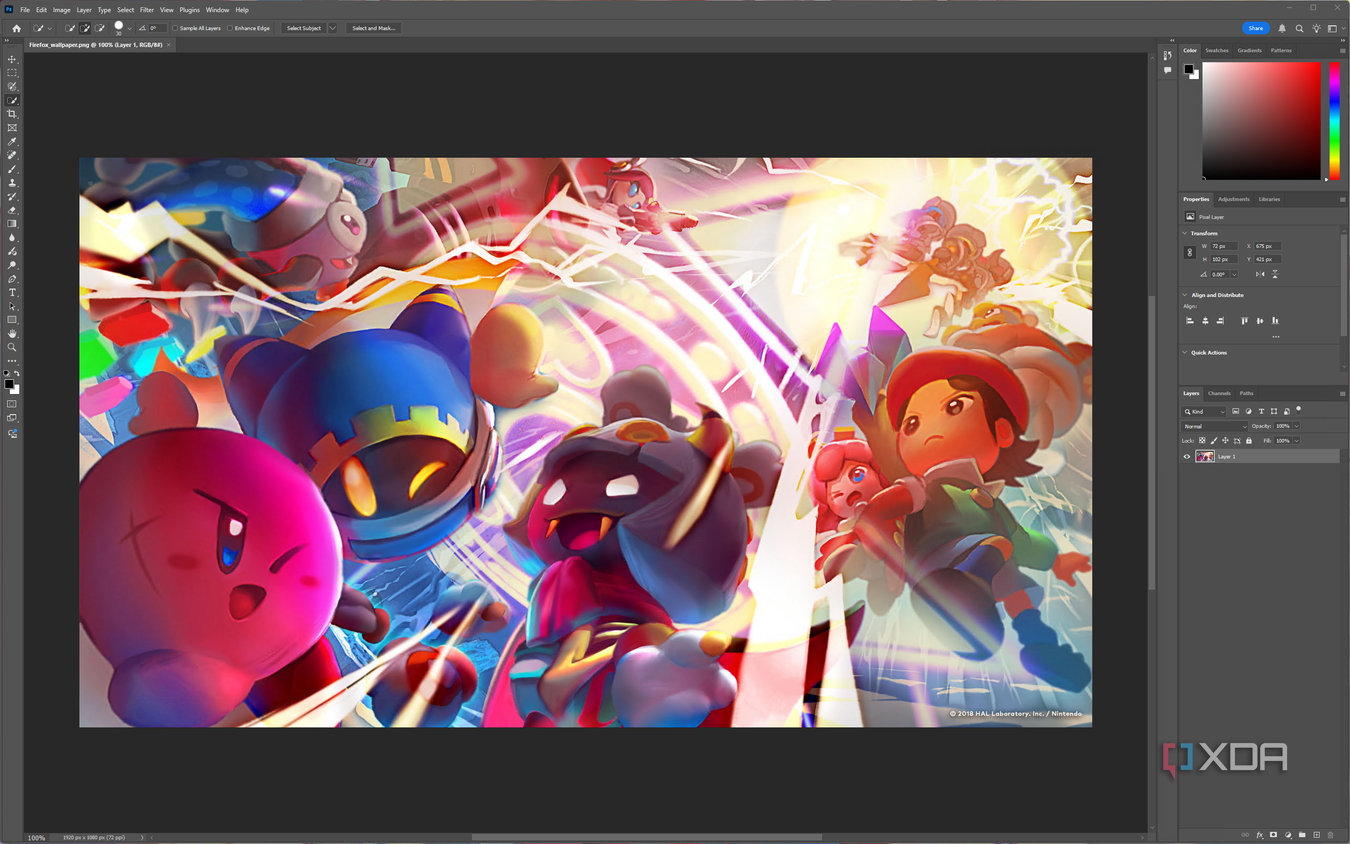The width and height of the screenshot is (1350, 844).
Task: Select the Crop tool
Action: pos(12,114)
